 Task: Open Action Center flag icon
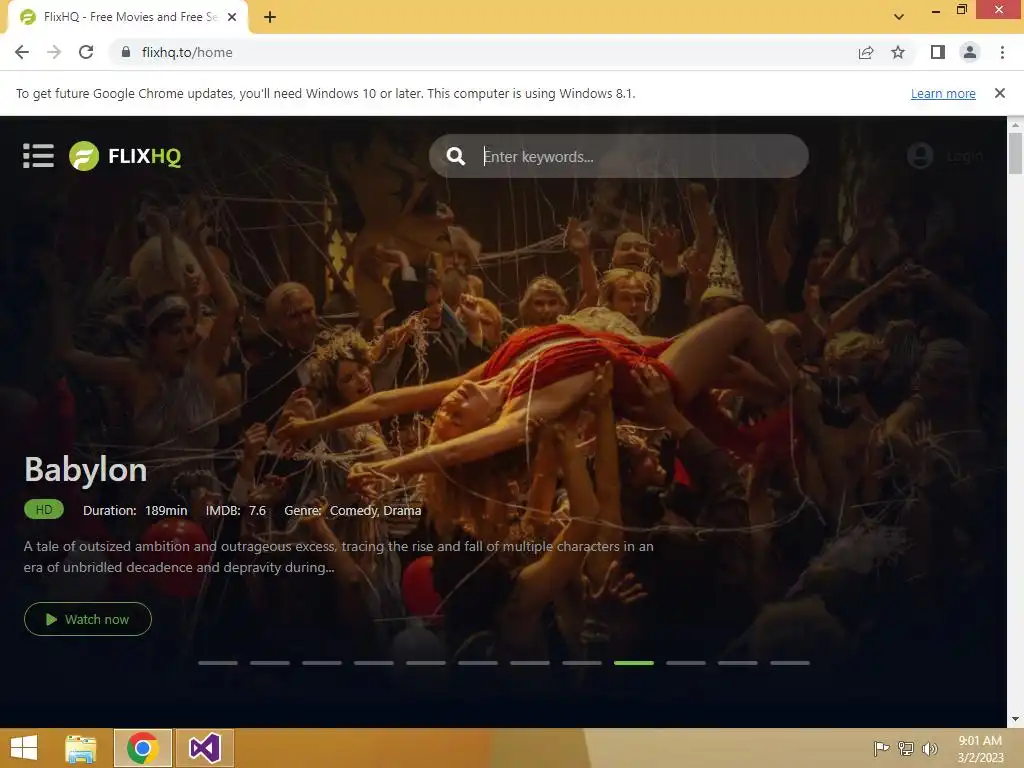tap(881, 748)
